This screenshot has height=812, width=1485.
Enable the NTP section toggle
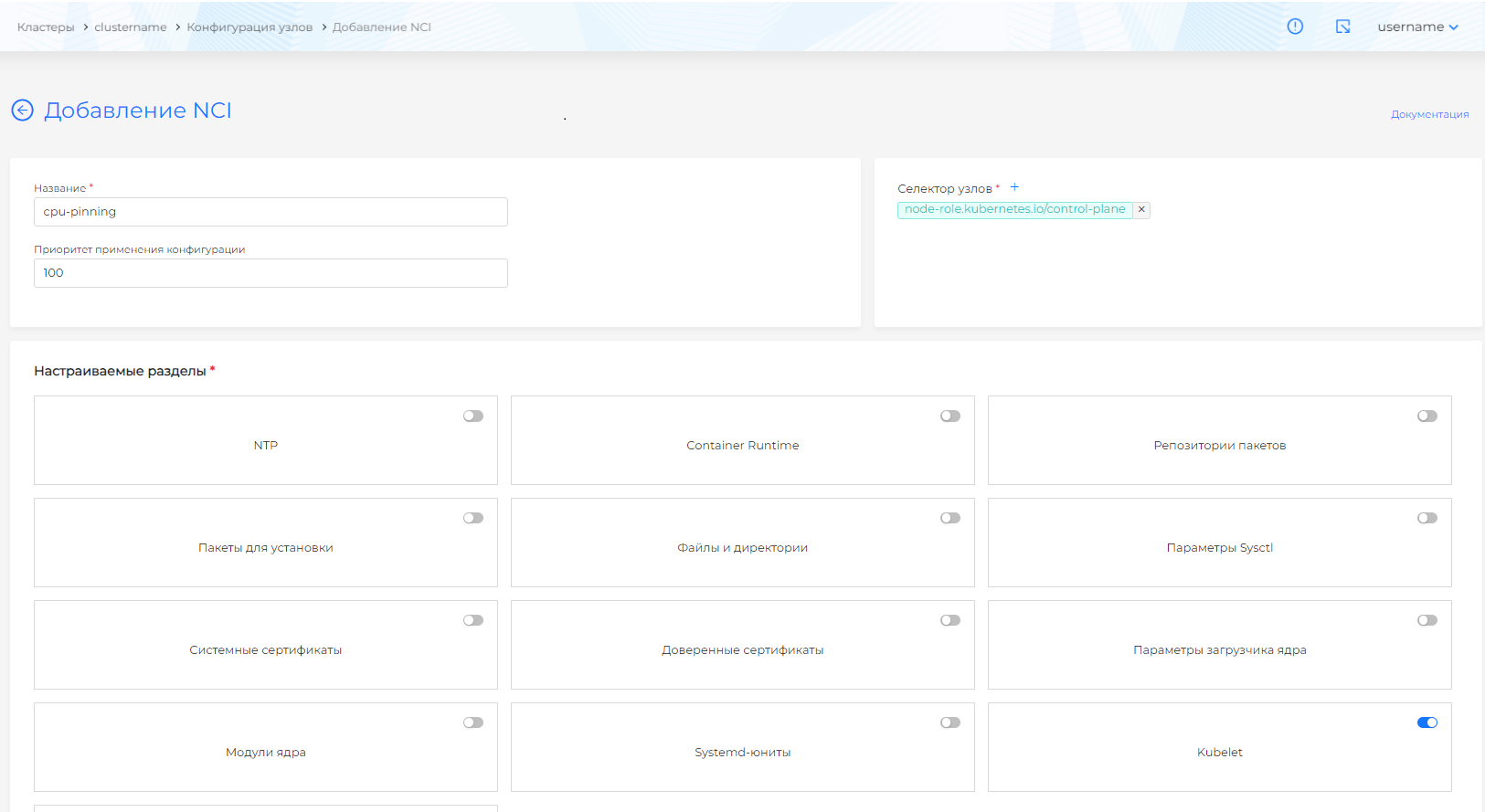coord(472,417)
